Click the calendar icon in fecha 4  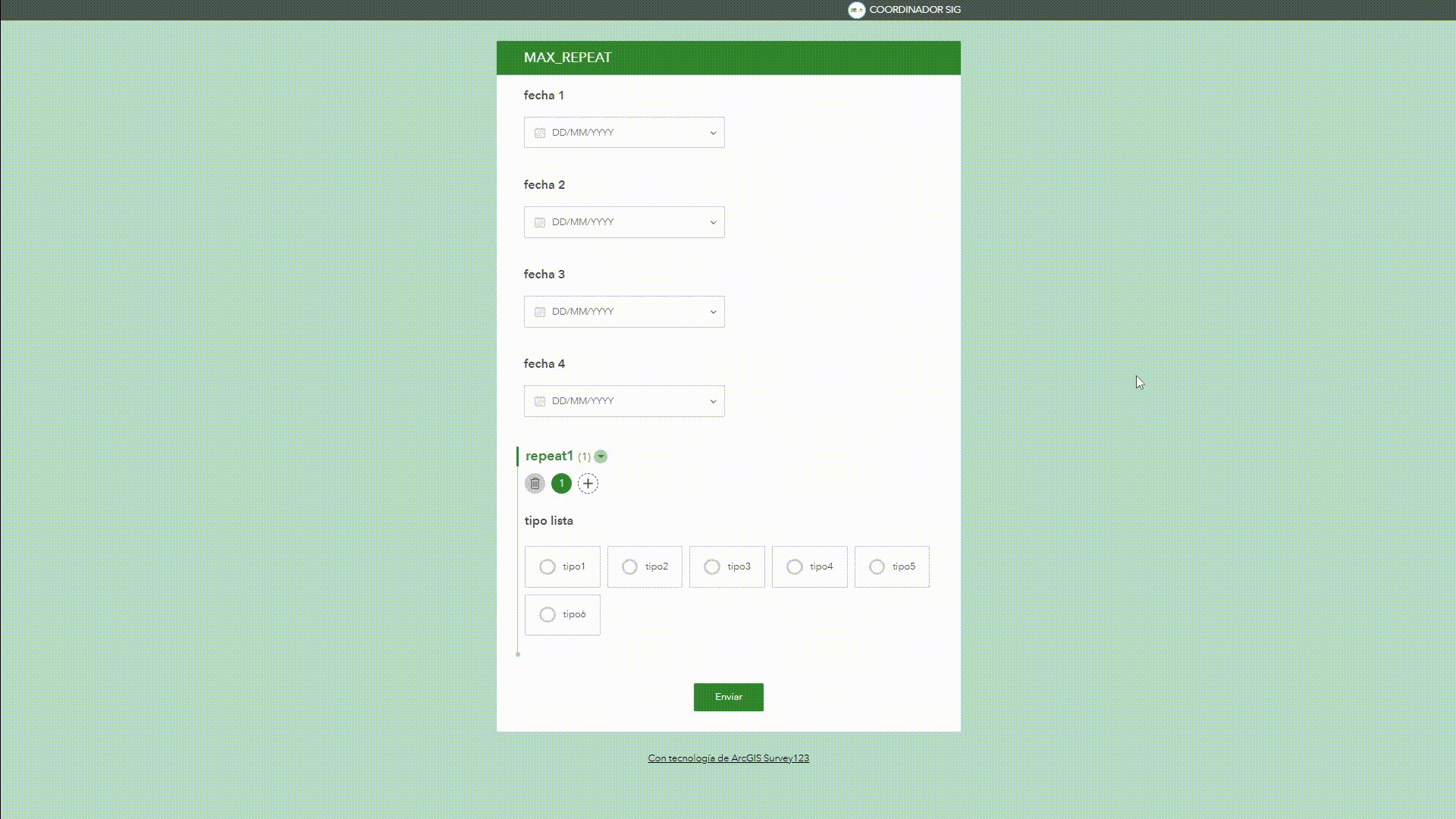coord(540,401)
